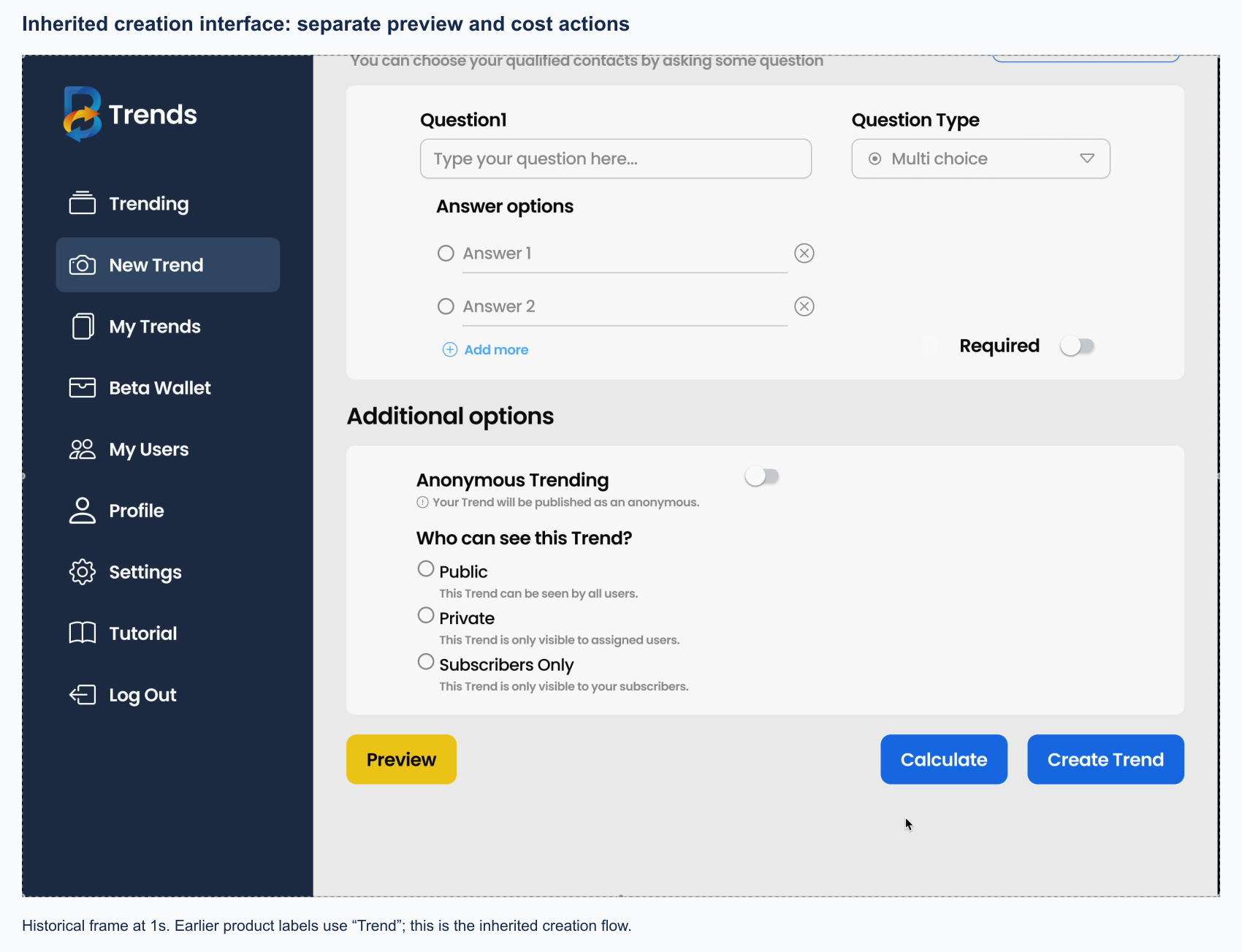Click the Question Type dropdown arrow
This screenshot has height=952, width=1242.
point(1087,159)
